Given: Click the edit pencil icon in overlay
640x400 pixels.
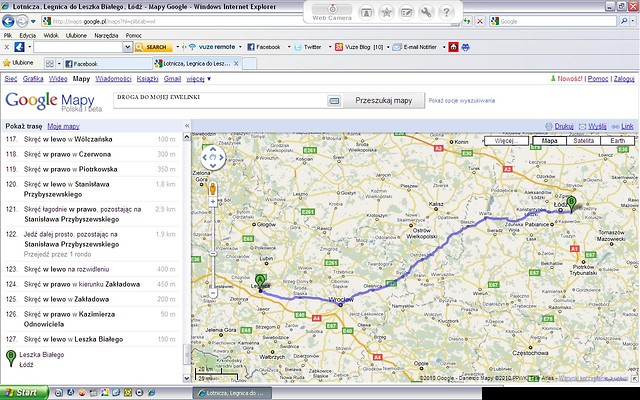Looking at the screenshot, I should 406,12.
